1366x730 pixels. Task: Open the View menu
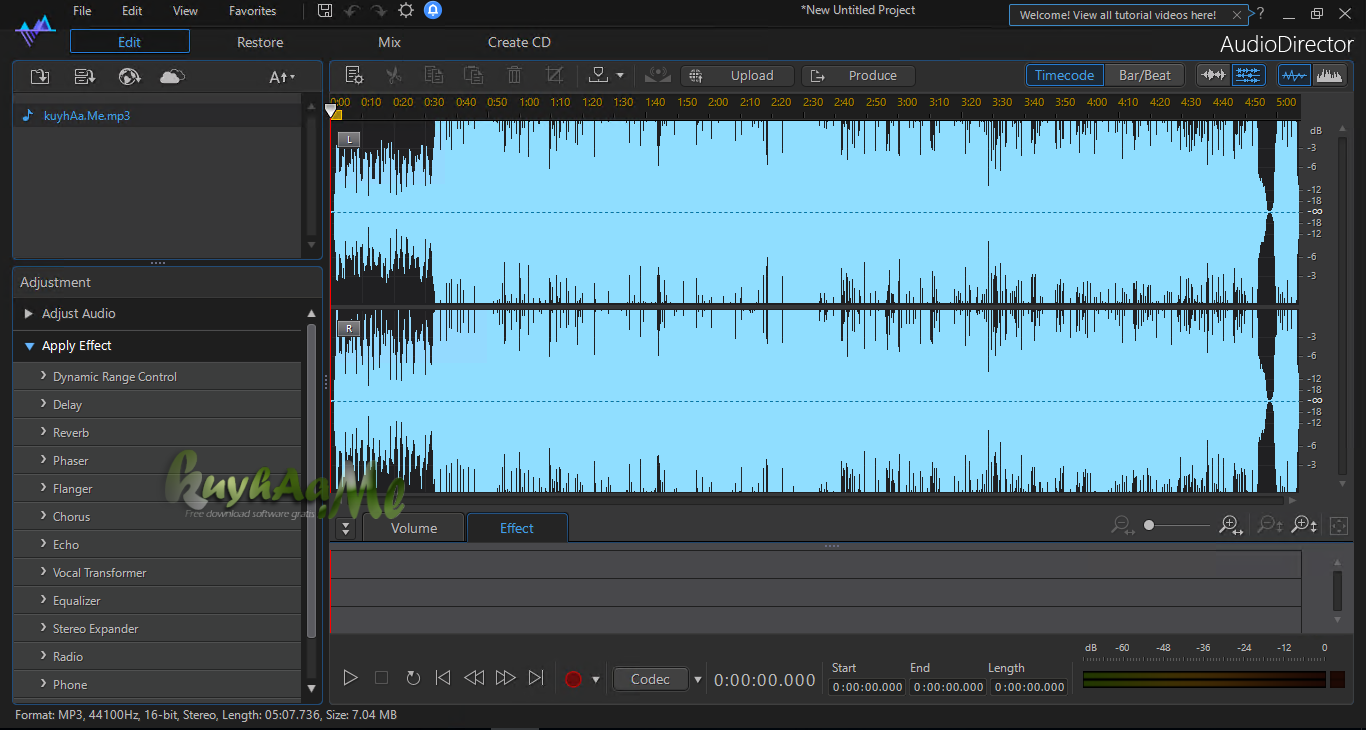click(x=185, y=11)
